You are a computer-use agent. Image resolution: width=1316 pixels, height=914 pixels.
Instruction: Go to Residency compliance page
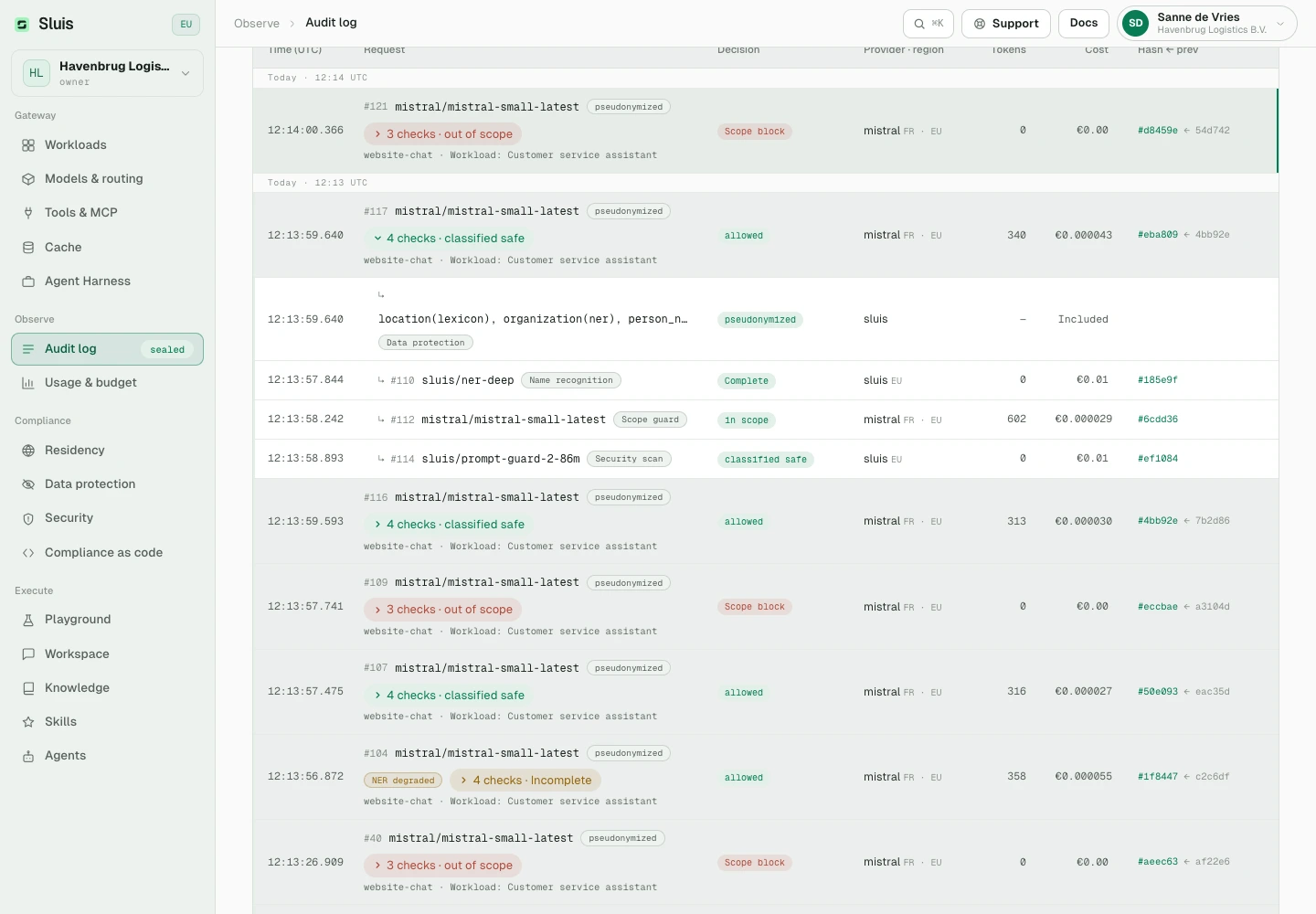click(x=107, y=451)
